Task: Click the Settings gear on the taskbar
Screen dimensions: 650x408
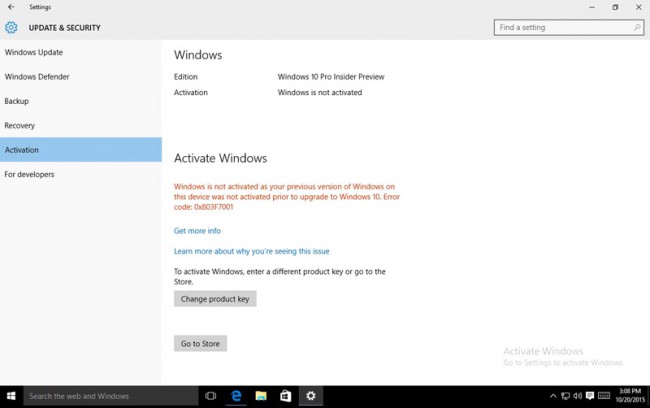Action: click(311, 396)
